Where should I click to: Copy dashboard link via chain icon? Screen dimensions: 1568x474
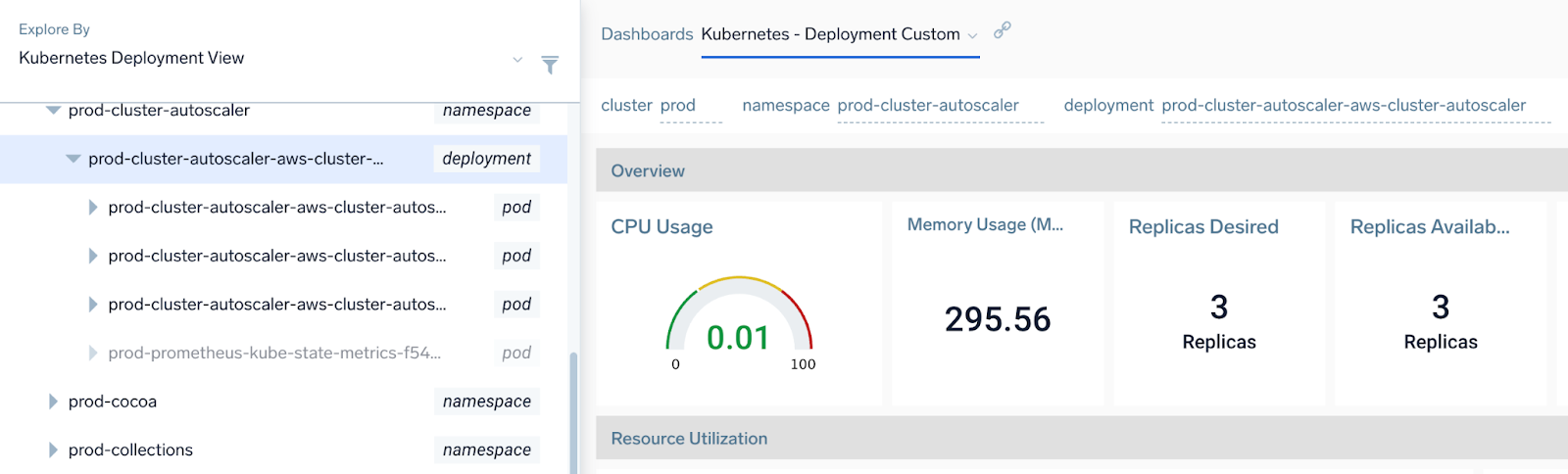tap(1002, 30)
